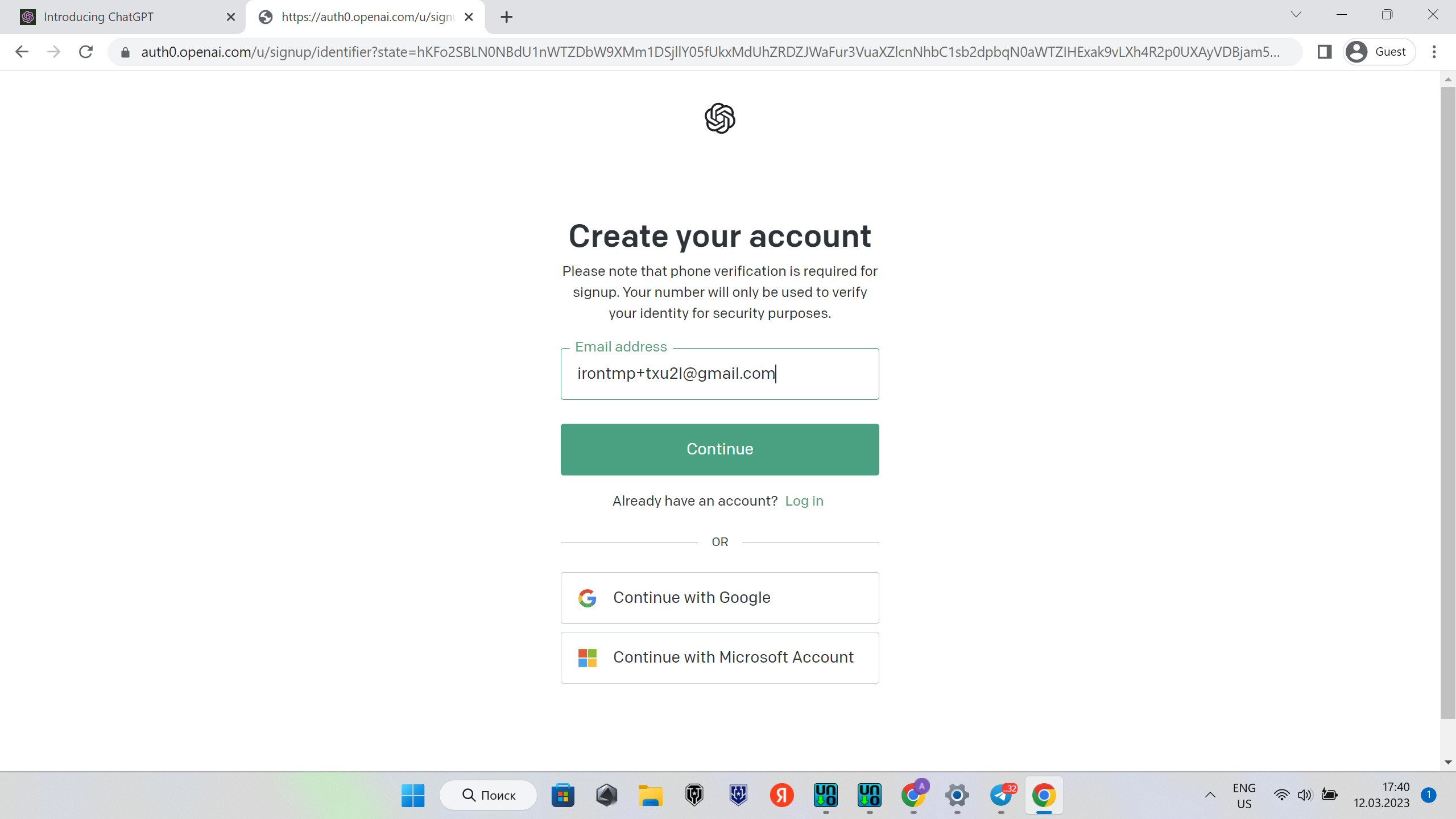The image size is (1456, 819).
Task: Click the Windows Start menu icon
Action: click(412, 795)
